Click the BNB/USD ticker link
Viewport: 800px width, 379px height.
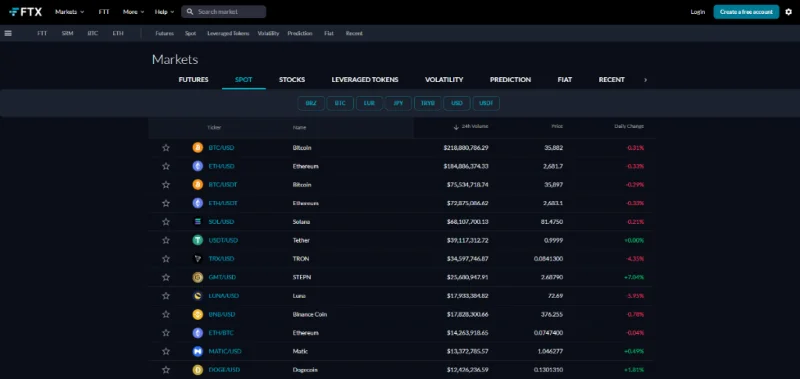[223, 314]
